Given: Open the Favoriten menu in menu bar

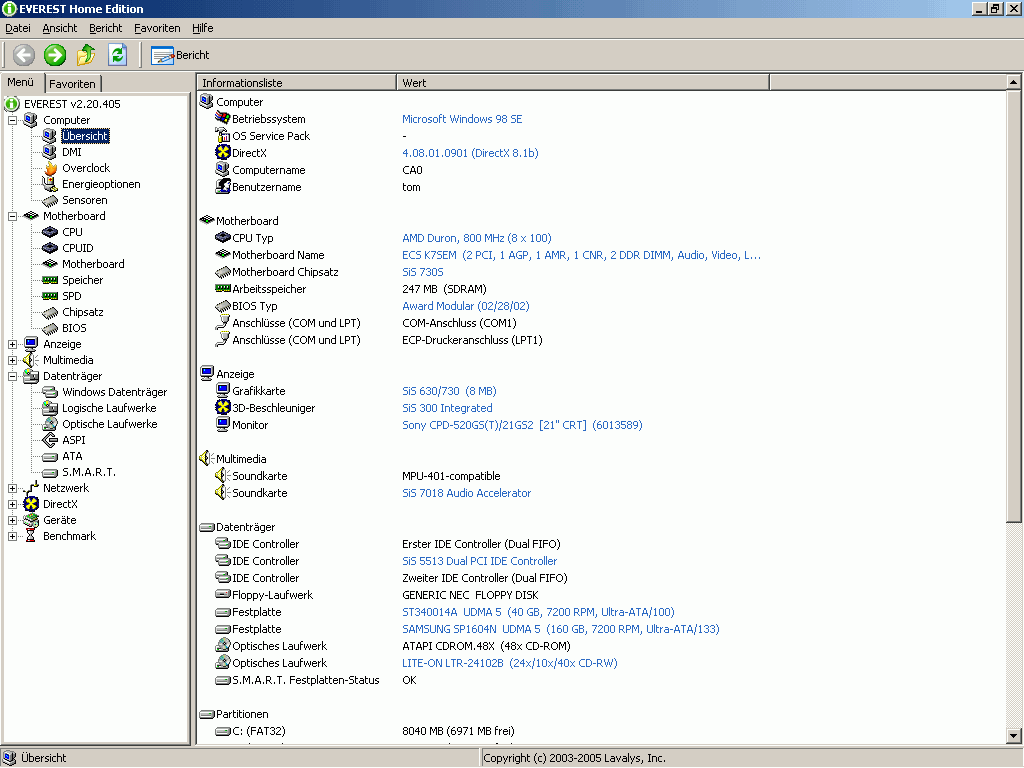Looking at the screenshot, I should click(x=157, y=28).
